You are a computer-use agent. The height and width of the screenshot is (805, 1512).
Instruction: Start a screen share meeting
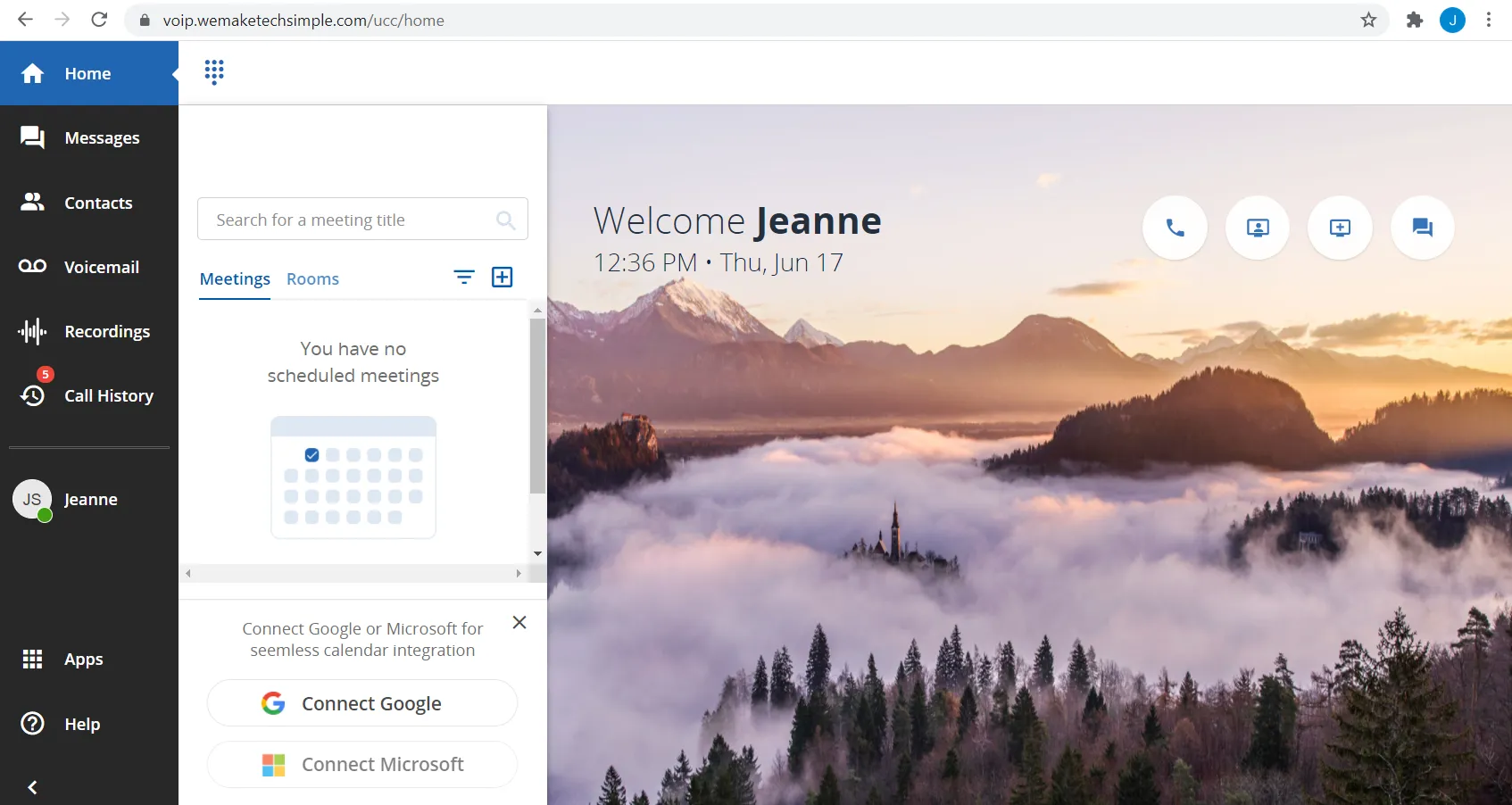(1257, 228)
